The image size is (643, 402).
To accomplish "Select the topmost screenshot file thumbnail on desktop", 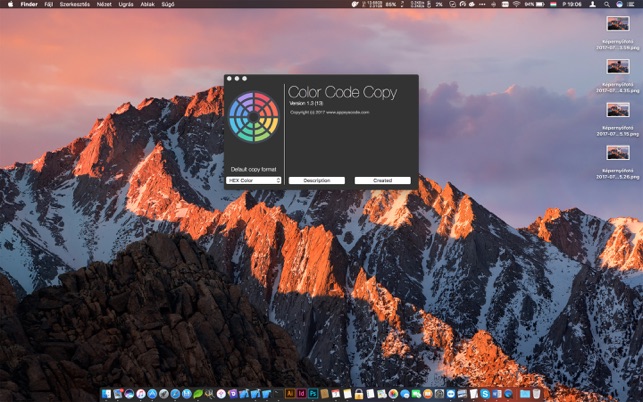I will coord(618,23).
